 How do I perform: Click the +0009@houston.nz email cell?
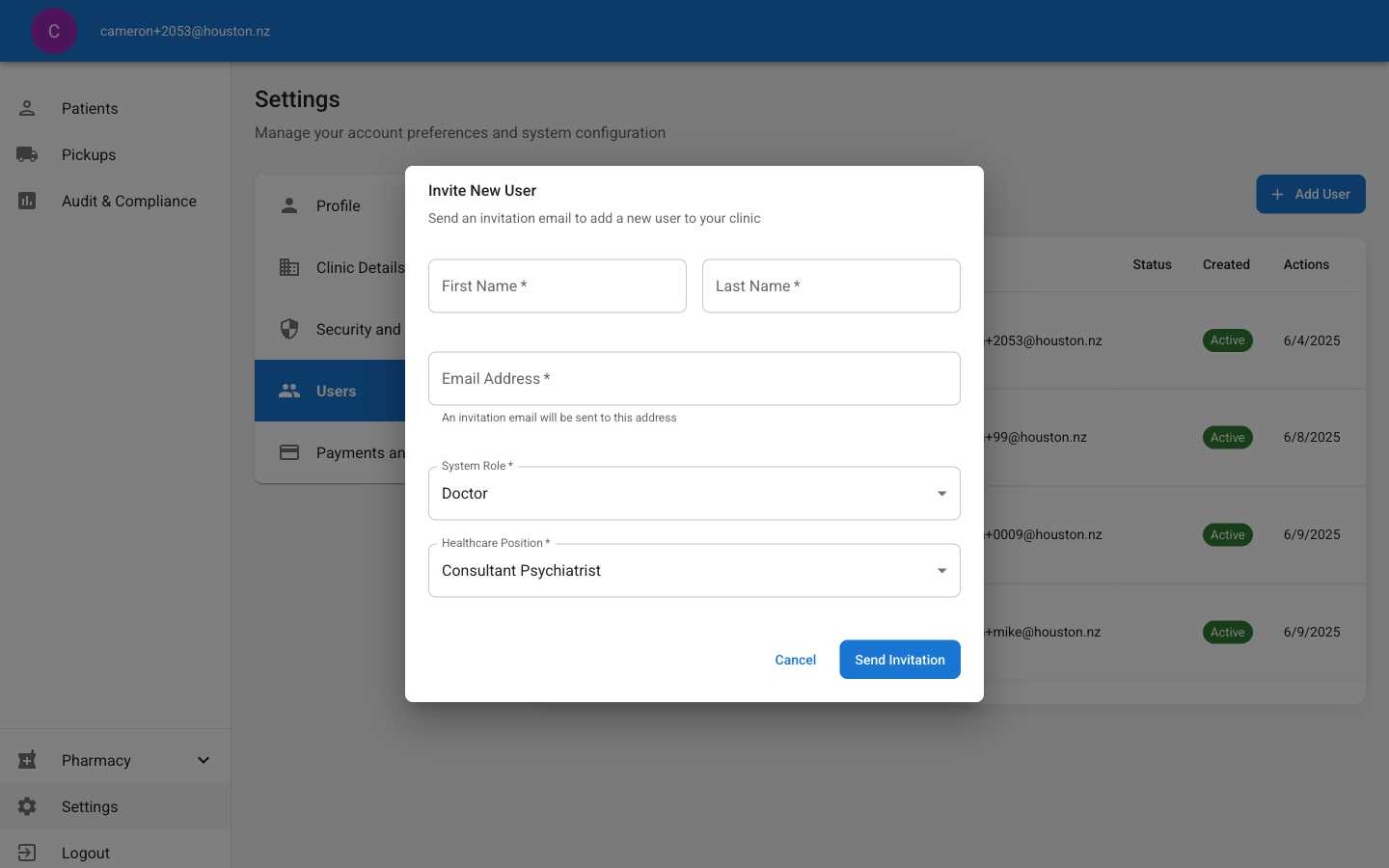click(x=1043, y=534)
